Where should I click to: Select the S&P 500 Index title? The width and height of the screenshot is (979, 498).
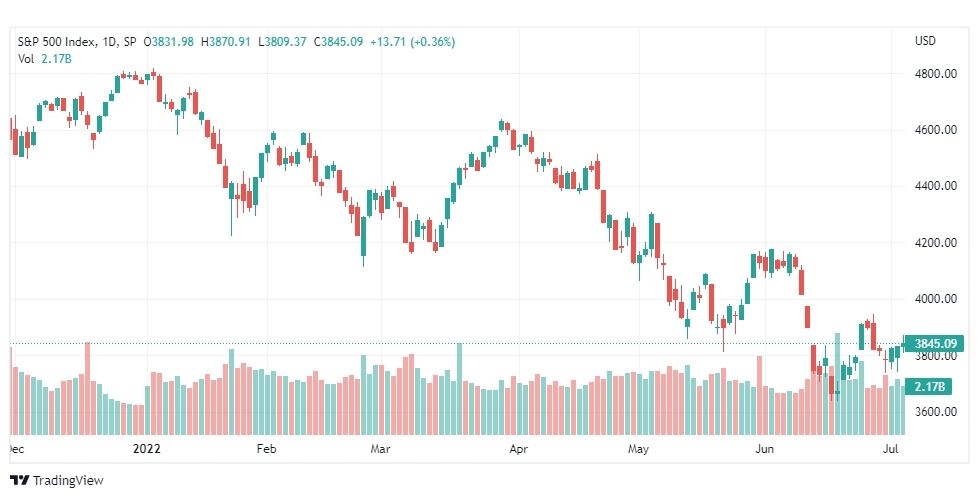[57, 42]
